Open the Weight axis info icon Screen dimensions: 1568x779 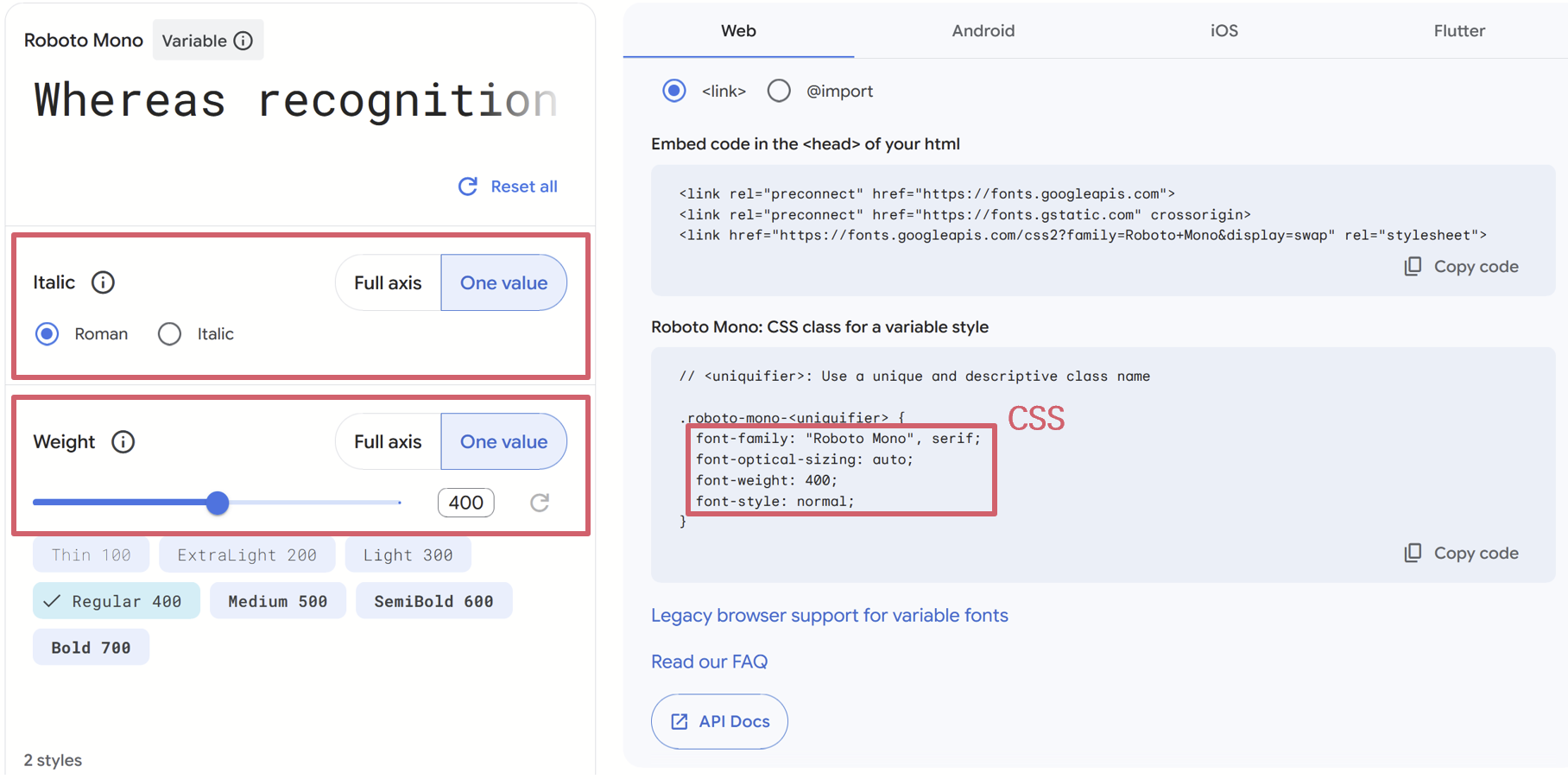point(123,442)
